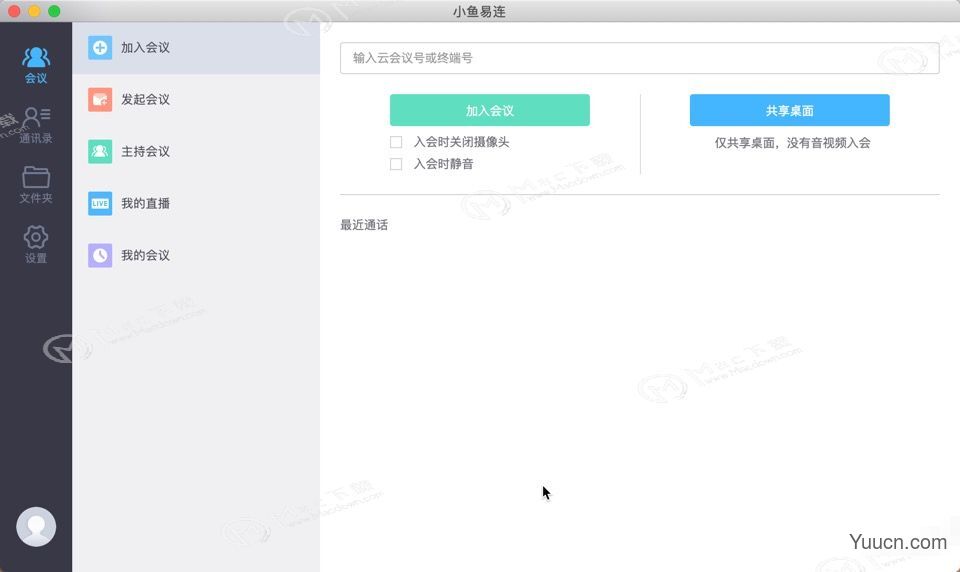960x572 pixels.
Task: Click the blue plus icon for 加入会议
Action: click(100, 48)
